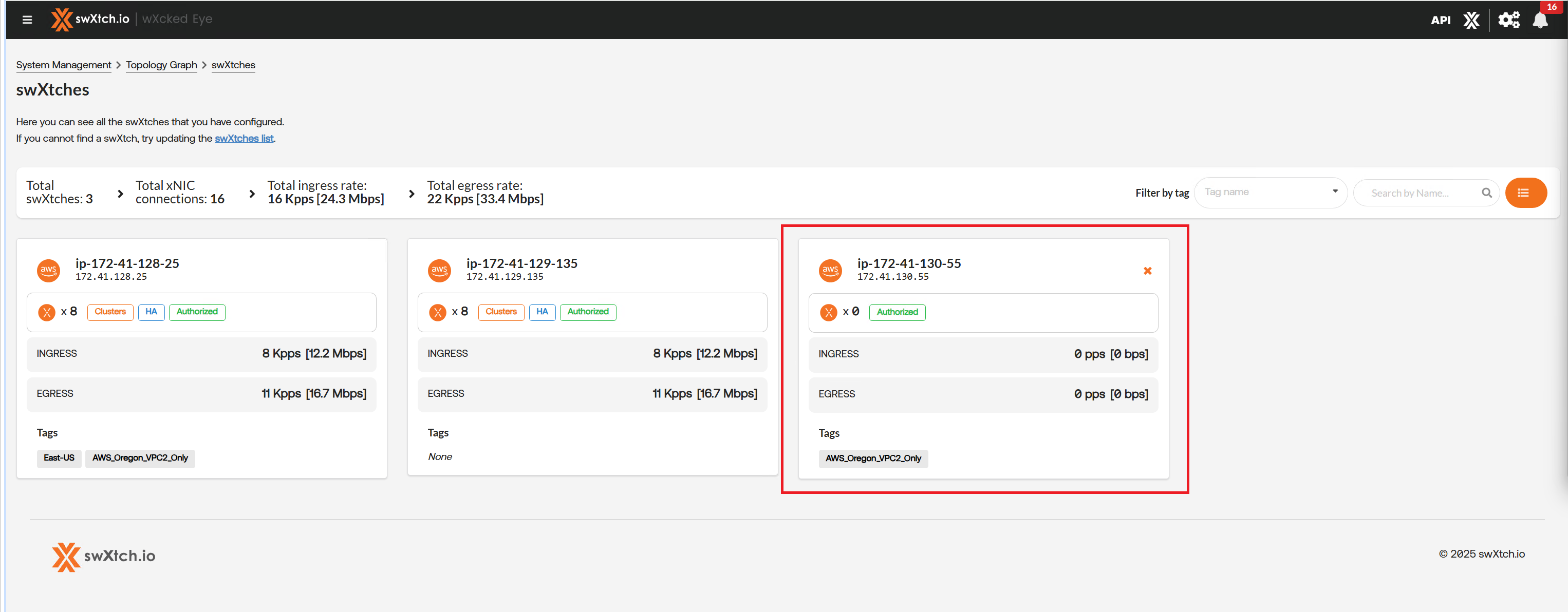This screenshot has width=1568, height=612.
Task: Click the swXtch.io logo in header
Action: (x=90, y=20)
